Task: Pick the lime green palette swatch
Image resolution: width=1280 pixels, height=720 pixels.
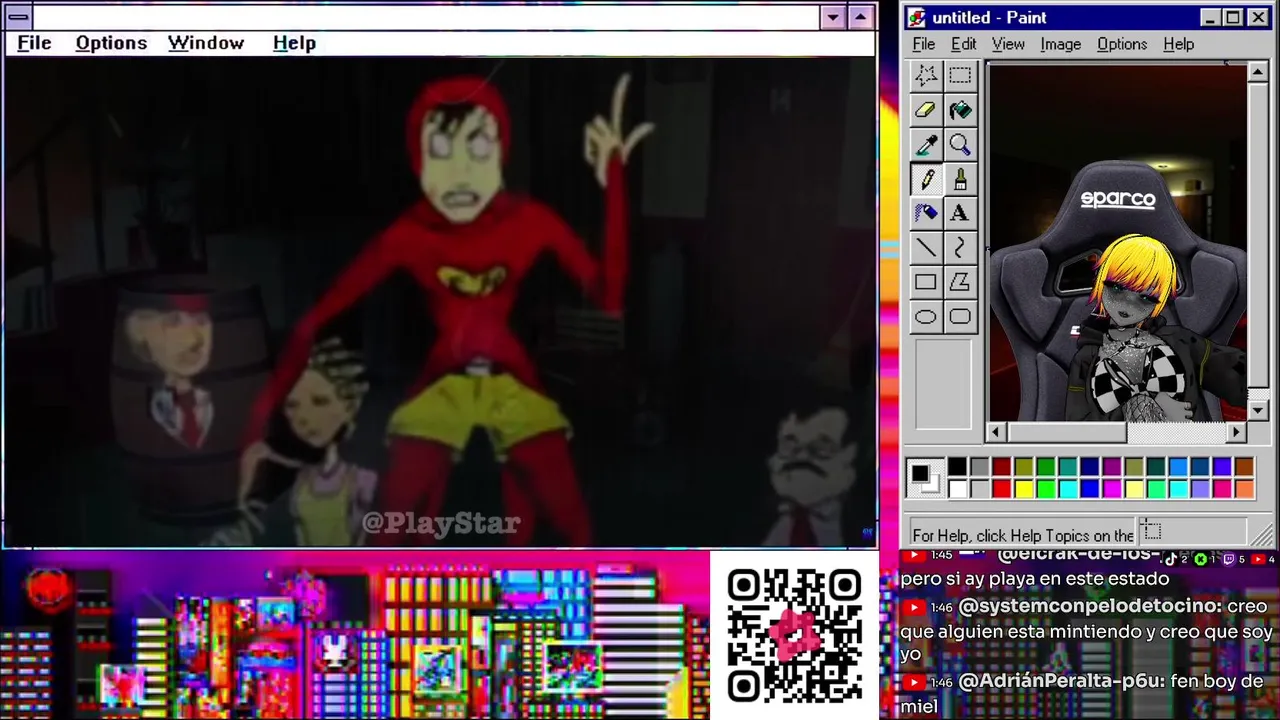Action: [x=1045, y=488]
